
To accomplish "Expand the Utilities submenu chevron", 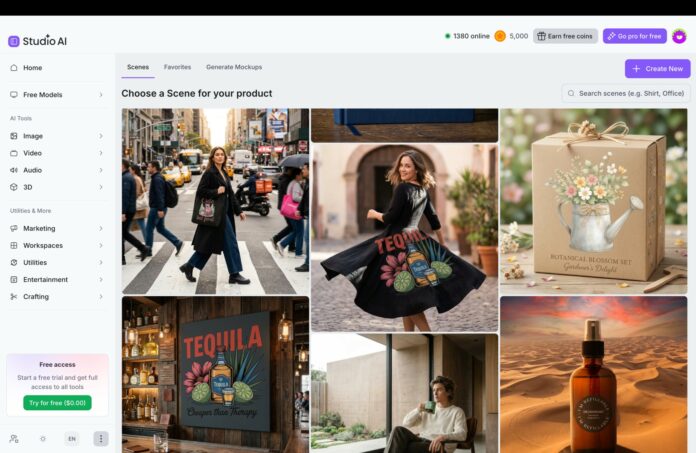I will pos(101,262).
